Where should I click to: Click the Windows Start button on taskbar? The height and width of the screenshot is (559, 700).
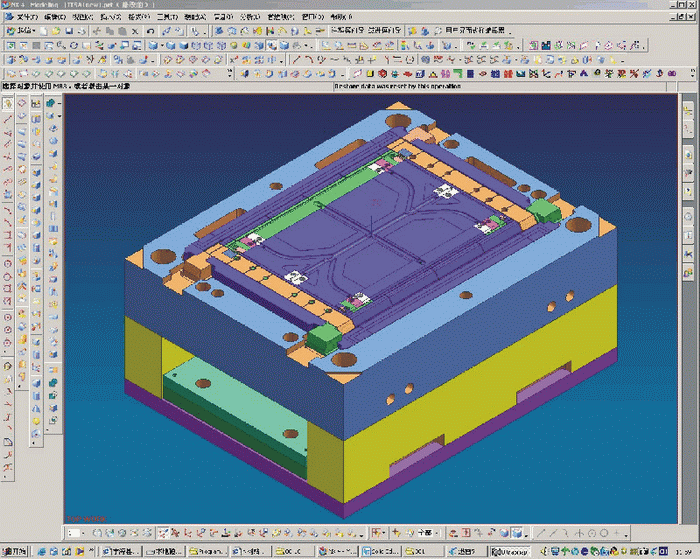15,551
